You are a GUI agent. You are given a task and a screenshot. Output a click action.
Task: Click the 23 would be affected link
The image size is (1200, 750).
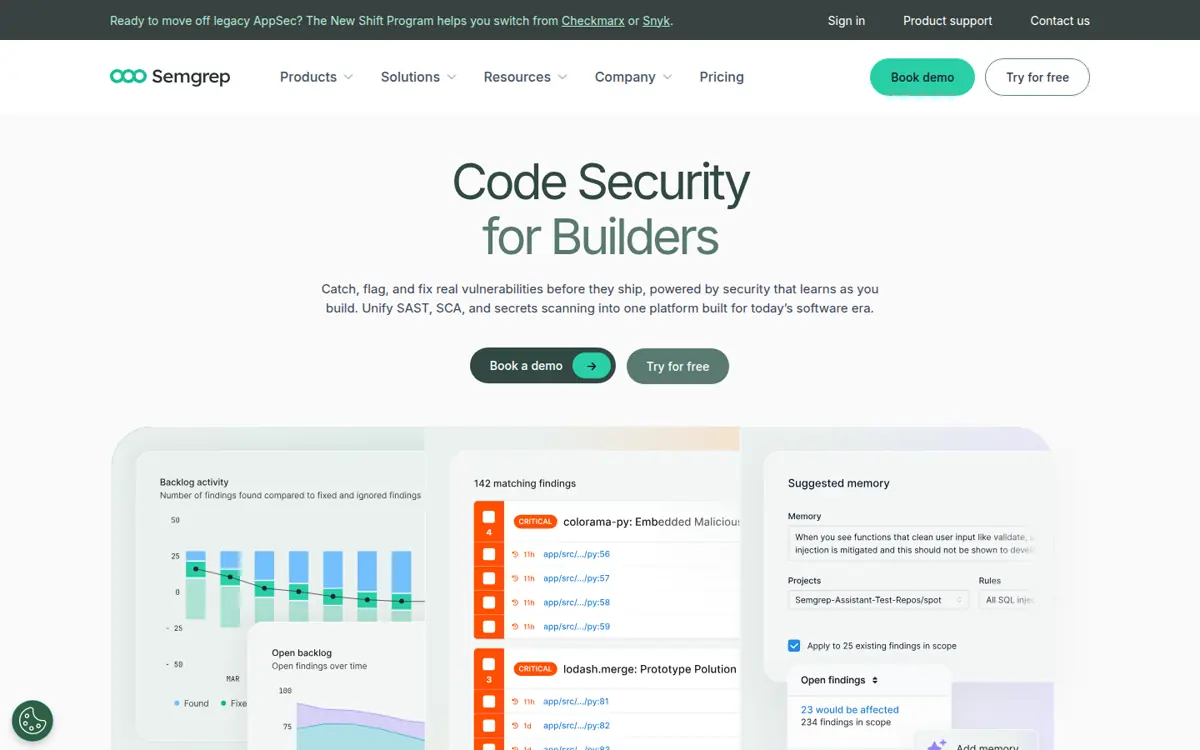850,710
